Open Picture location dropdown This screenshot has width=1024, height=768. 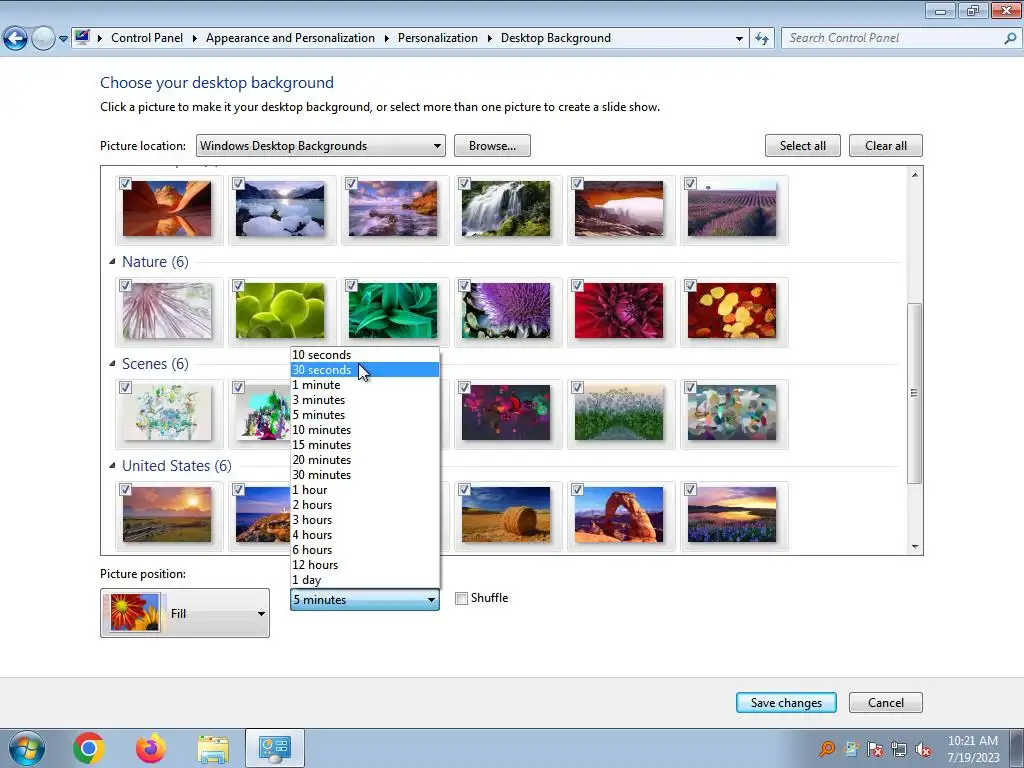pyautogui.click(x=321, y=146)
